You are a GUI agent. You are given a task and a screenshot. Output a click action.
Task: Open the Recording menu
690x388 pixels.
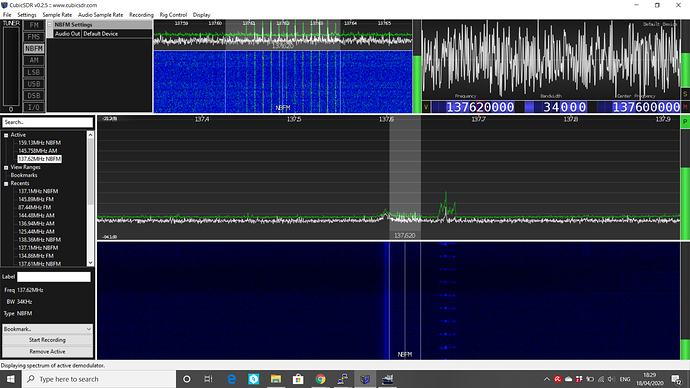(x=141, y=15)
